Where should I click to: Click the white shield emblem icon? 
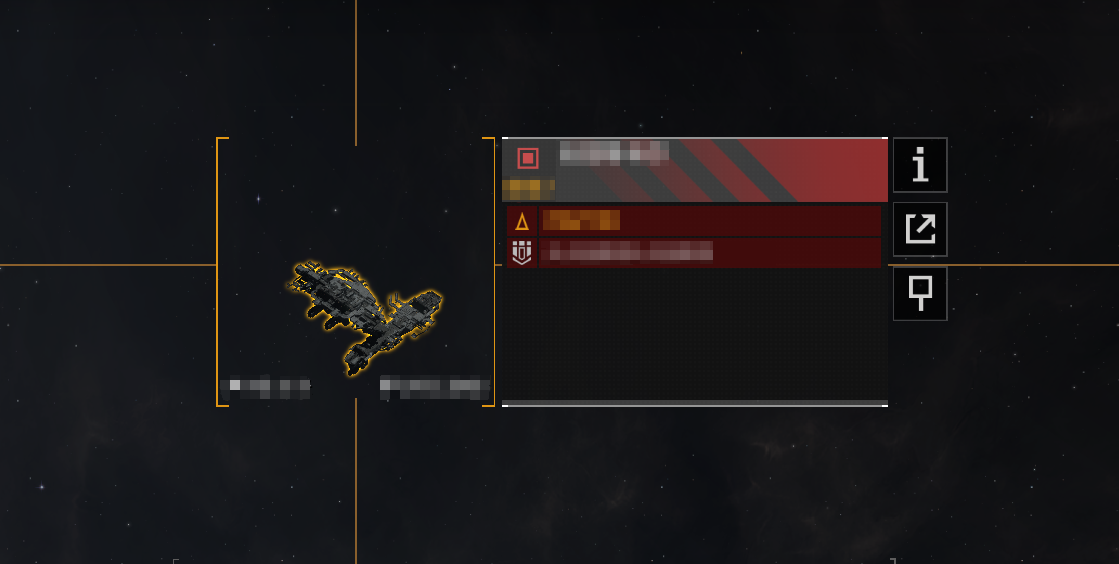click(522, 252)
